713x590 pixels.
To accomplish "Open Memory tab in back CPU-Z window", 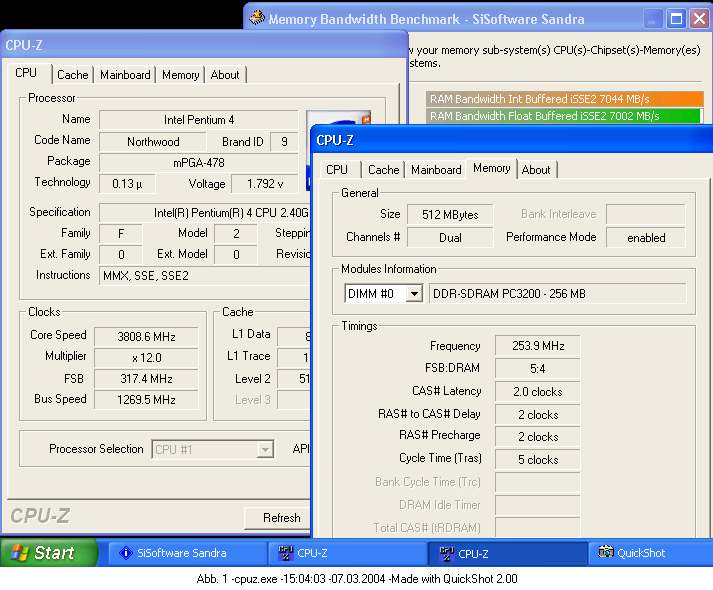I will 181,75.
